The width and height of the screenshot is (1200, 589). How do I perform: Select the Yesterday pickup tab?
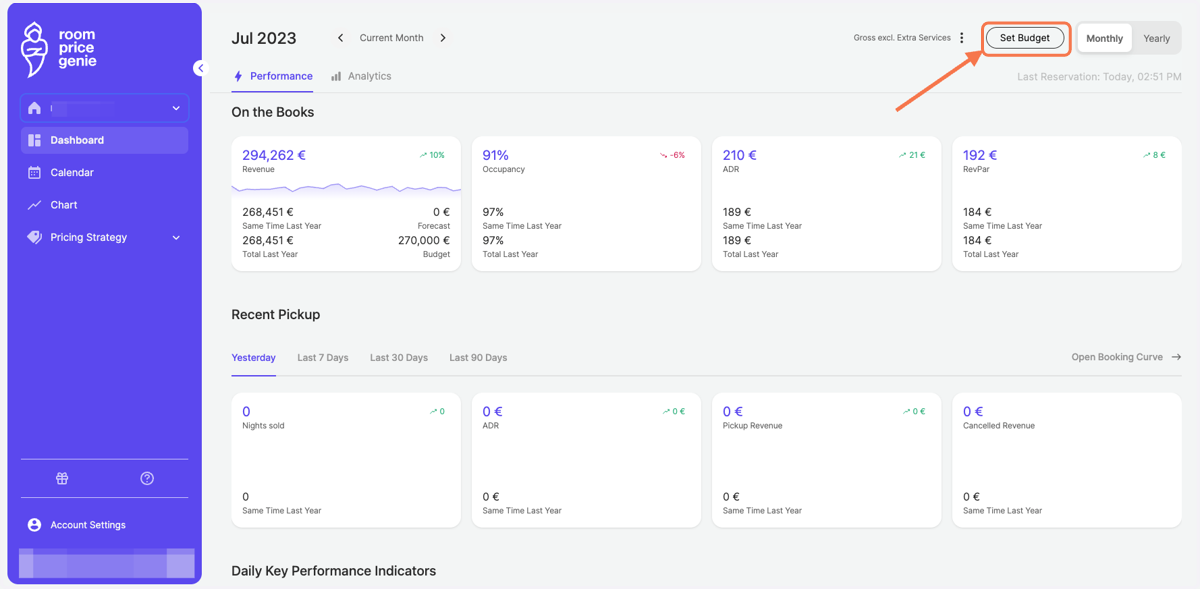click(253, 357)
